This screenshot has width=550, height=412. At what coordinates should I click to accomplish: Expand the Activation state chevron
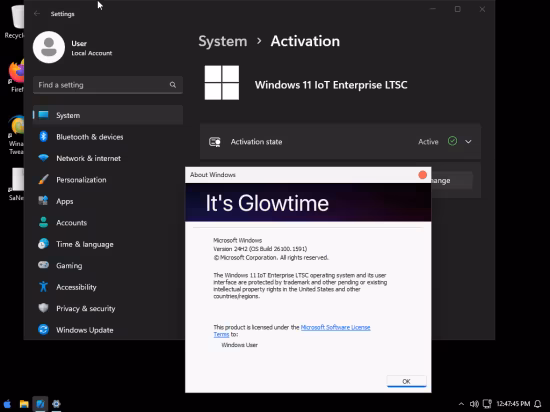click(x=468, y=142)
